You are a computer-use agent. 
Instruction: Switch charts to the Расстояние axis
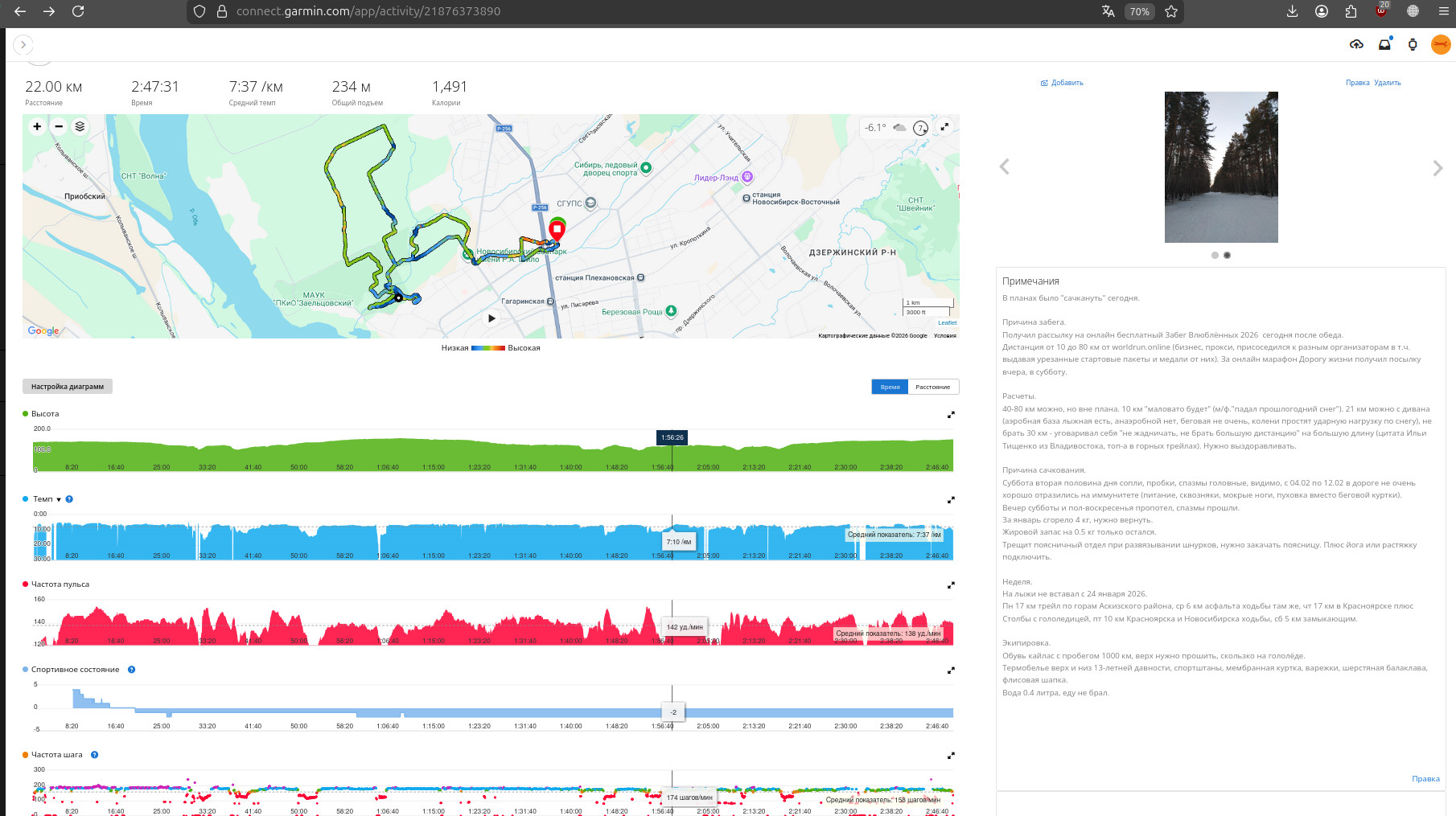point(933,387)
